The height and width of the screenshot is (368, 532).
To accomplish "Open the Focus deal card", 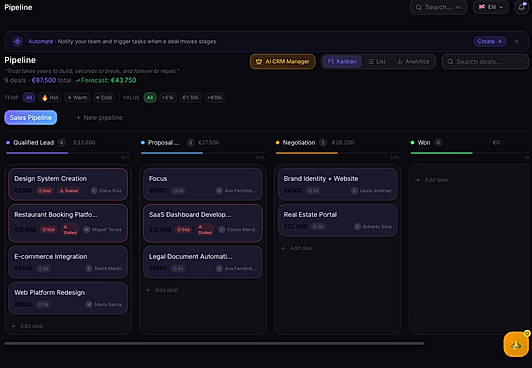I will pos(203,184).
